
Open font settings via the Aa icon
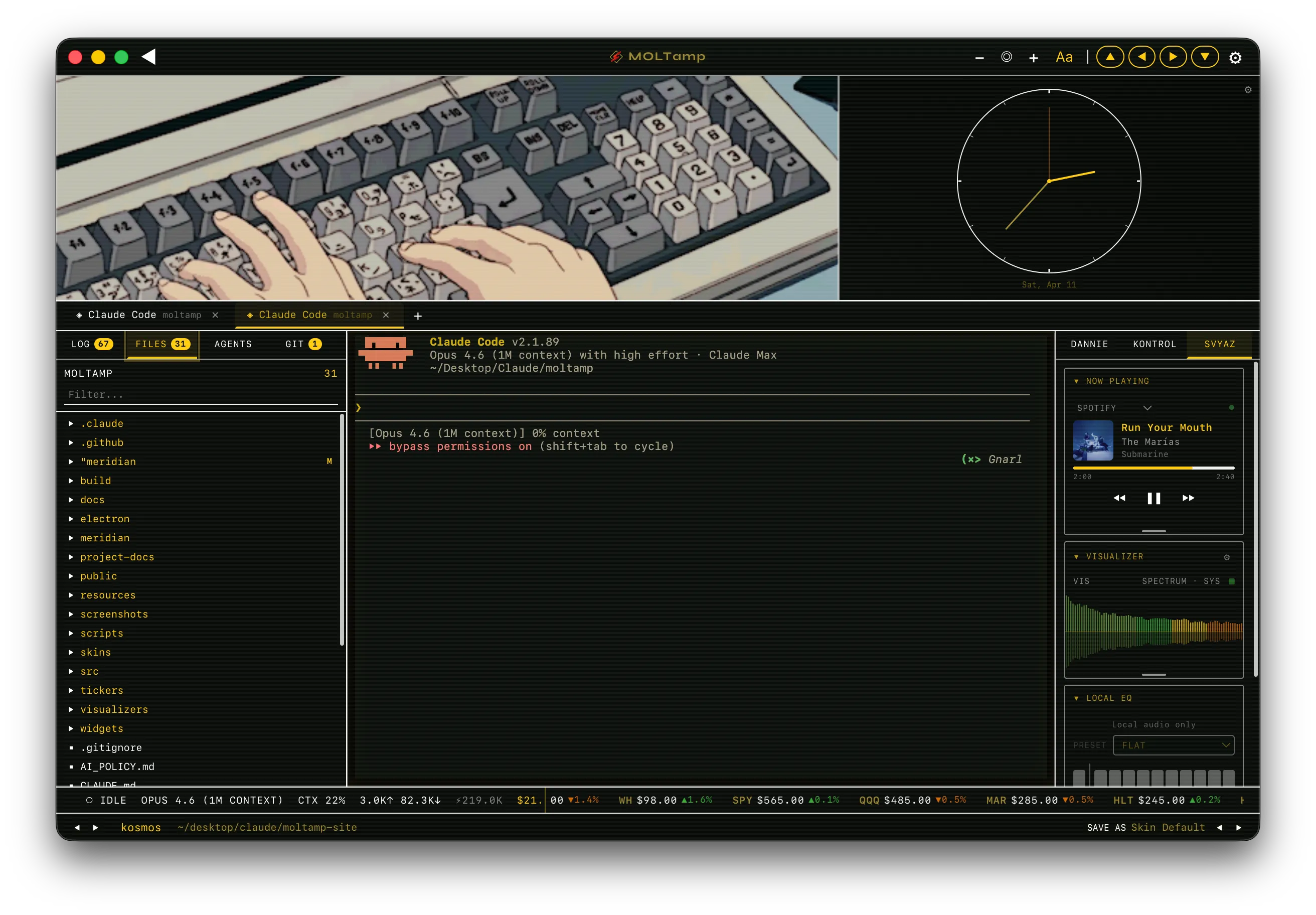[x=1064, y=57]
